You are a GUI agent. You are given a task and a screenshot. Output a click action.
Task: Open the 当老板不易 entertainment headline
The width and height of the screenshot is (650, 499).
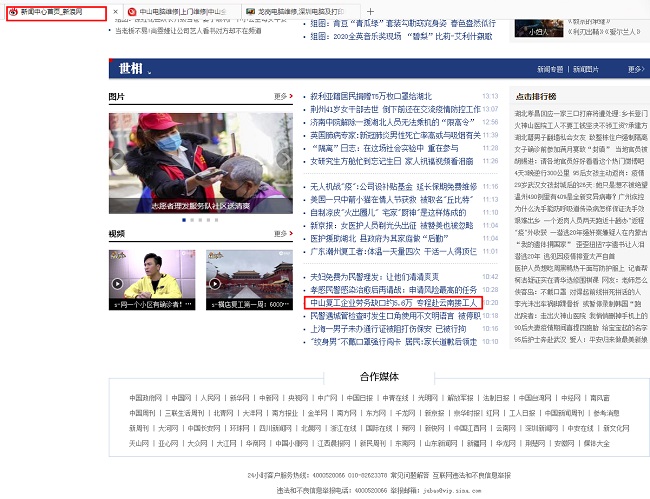188,31
